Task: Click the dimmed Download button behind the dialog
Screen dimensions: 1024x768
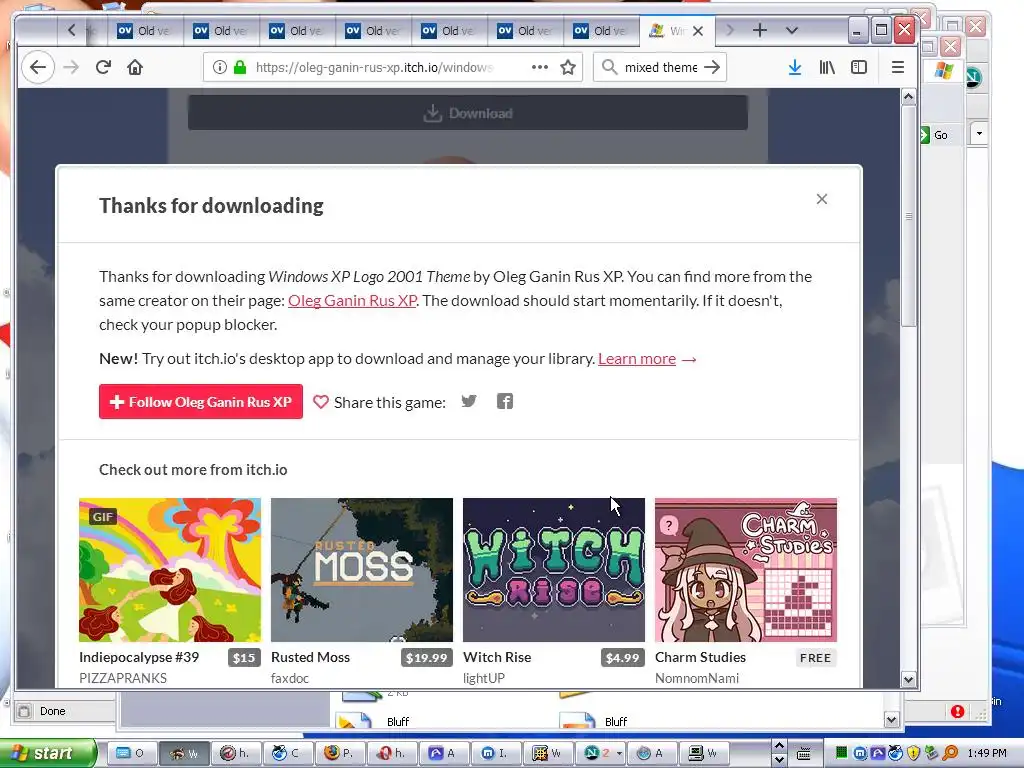Action: point(468,113)
